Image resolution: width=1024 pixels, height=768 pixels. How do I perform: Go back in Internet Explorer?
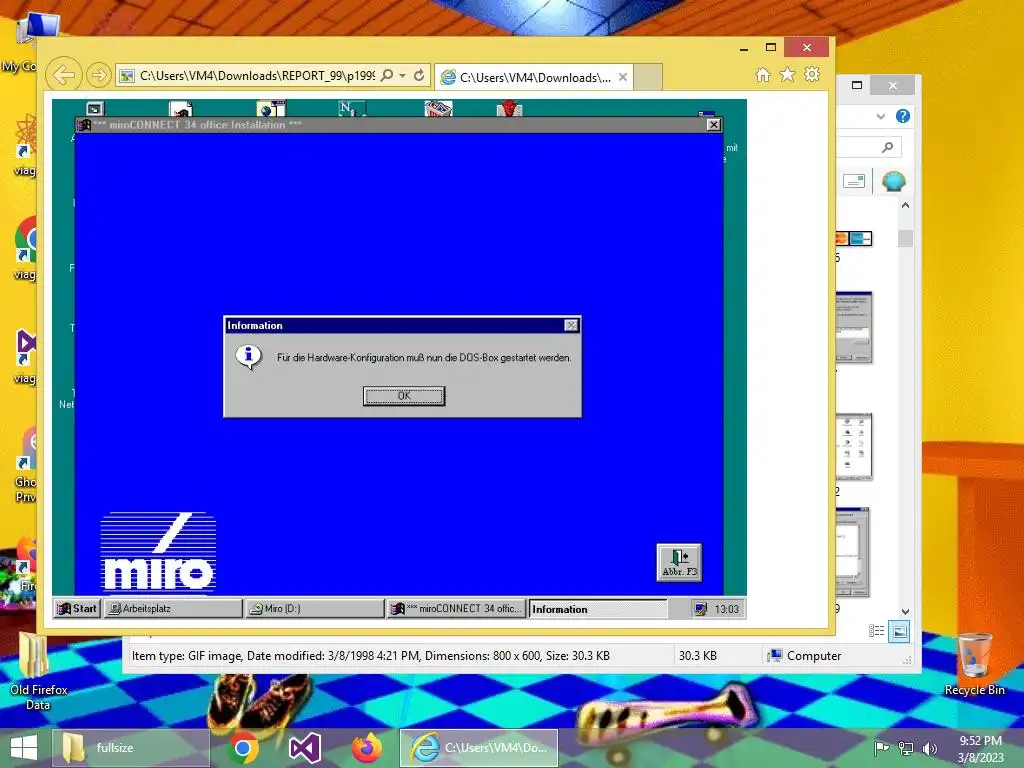pyautogui.click(x=63, y=75)
